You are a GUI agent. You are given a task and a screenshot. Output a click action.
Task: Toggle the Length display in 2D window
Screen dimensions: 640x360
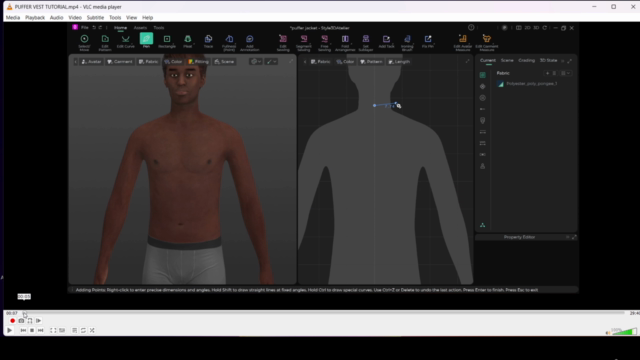click(399, 62)
